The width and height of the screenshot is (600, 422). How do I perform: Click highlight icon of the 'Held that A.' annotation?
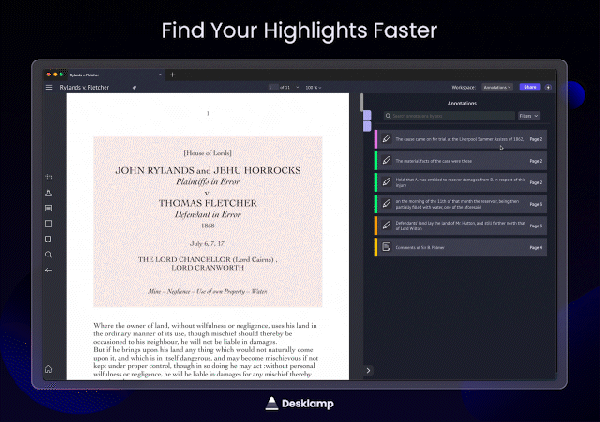click(386, 182)
